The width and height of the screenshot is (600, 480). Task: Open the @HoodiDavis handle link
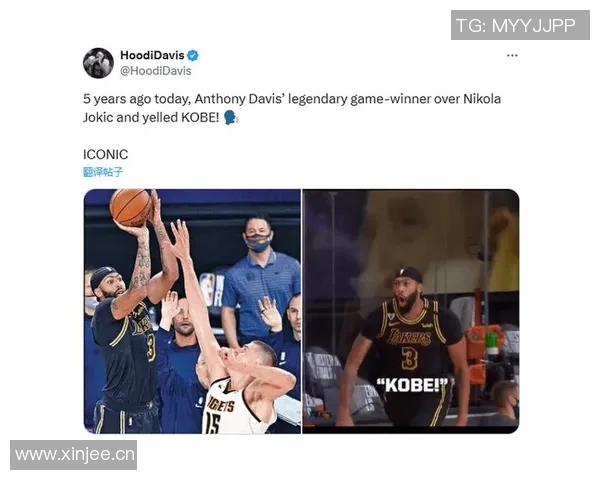click(156, 71)
